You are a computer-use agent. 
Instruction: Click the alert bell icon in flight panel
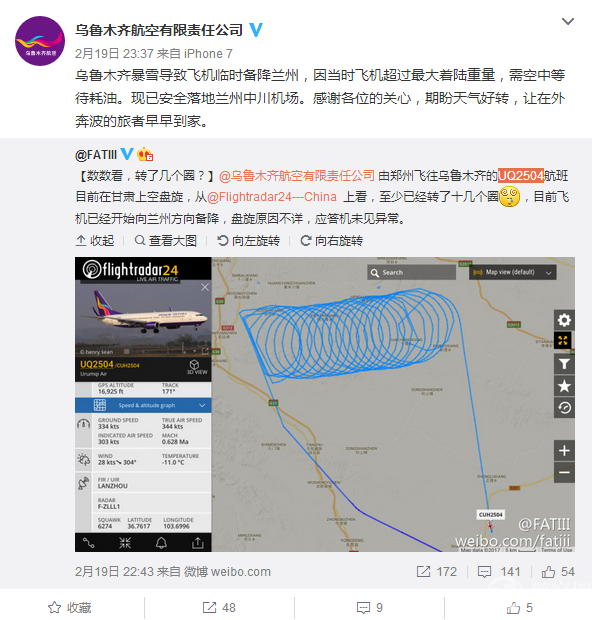coord(161,543)
